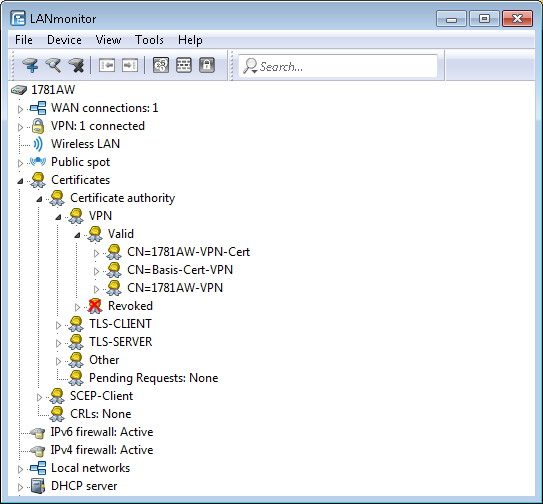The width and height of the screenshot is (543, 504).
Task: Collapse the Certificate authority node
Action: pyautogui.click(x=39, y=199)
